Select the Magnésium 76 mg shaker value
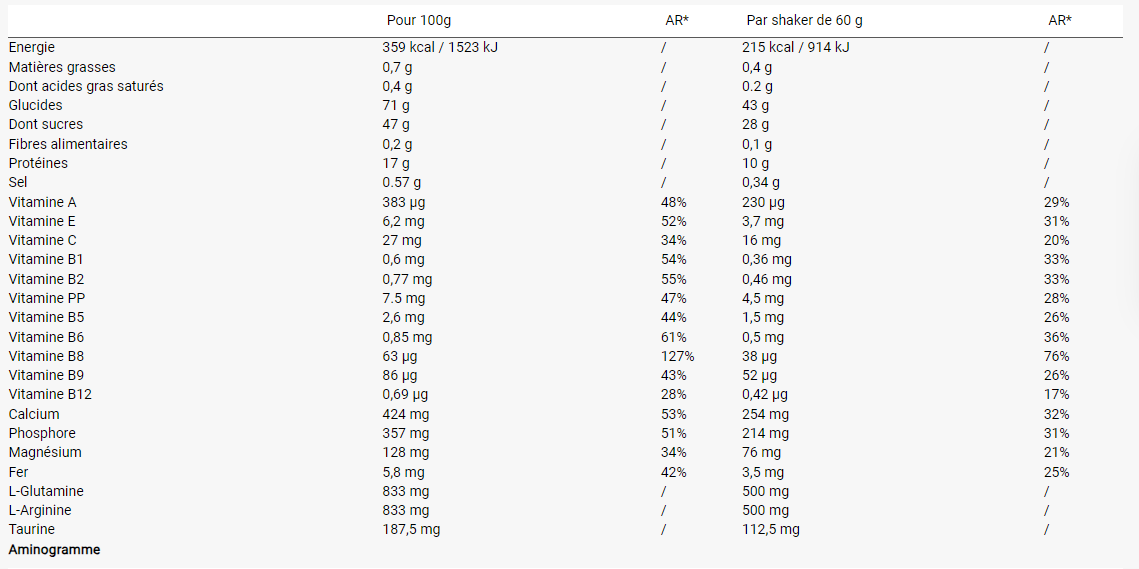 (761, 453)
